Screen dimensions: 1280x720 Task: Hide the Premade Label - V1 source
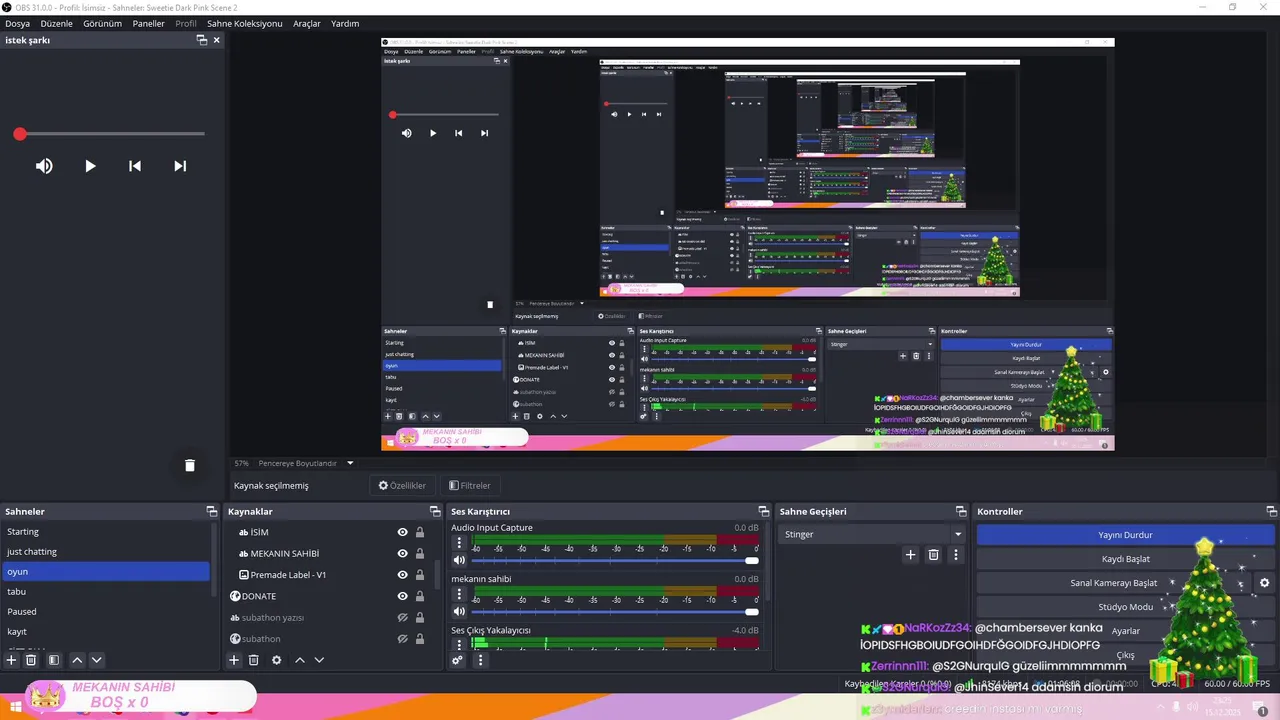[x=402, y=575]
